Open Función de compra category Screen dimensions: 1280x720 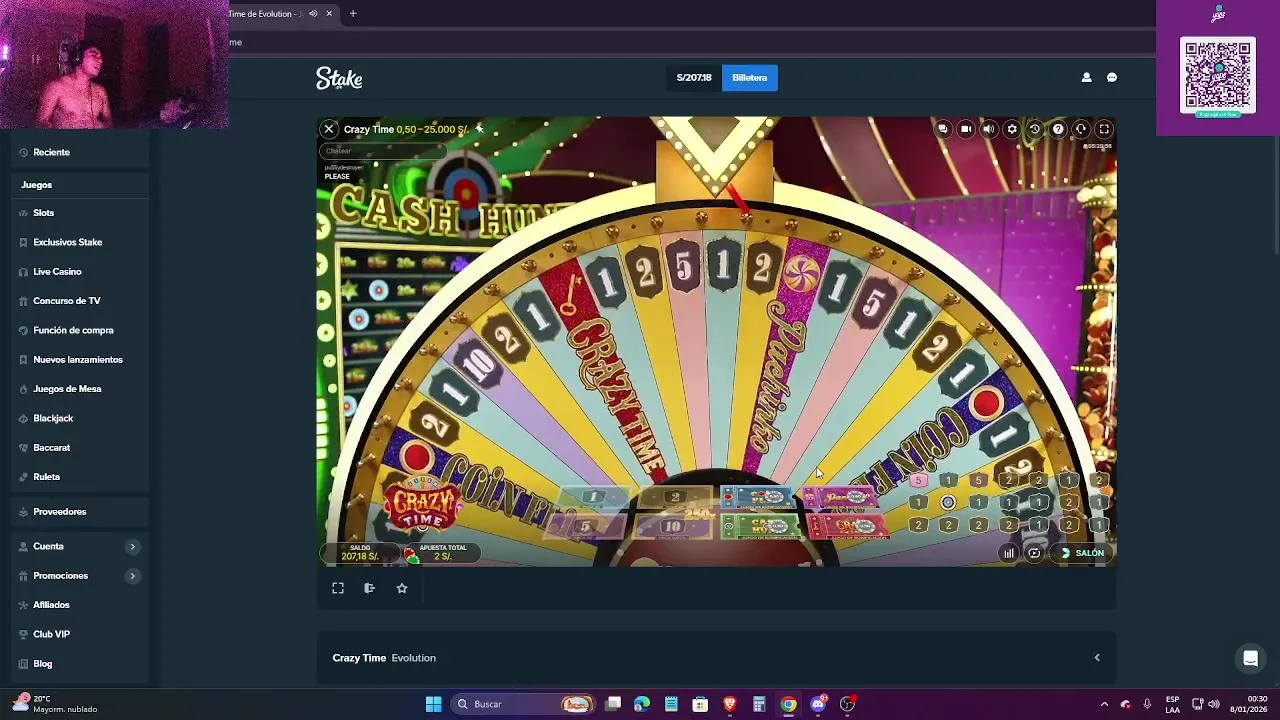(x=73, y=330)
